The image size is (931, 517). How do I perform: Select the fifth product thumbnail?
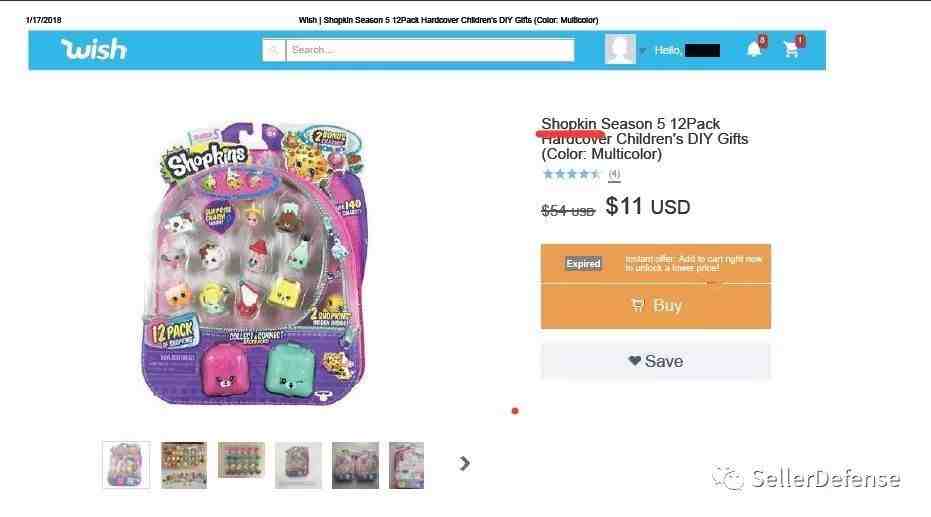click(x=355, y=465)
